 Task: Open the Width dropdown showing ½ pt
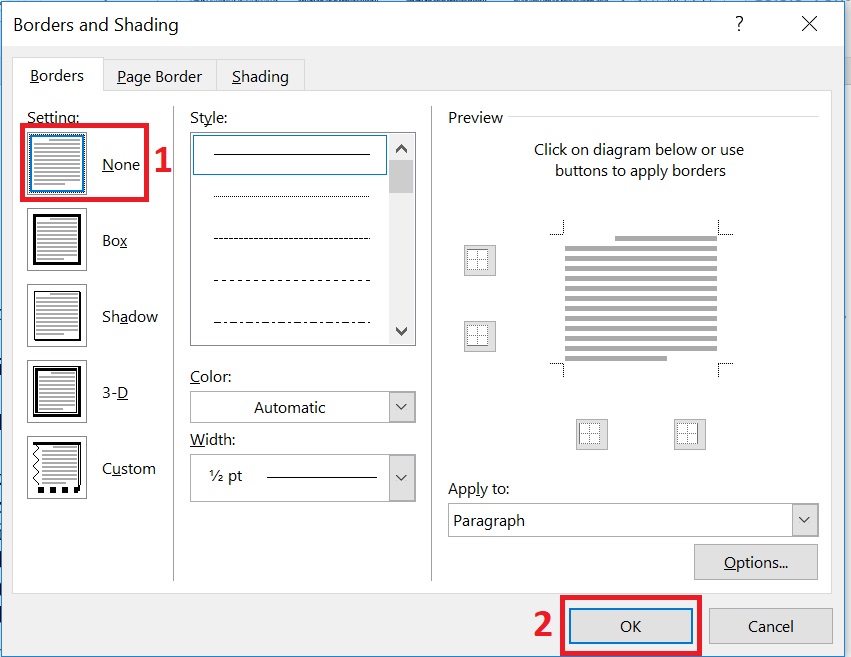[x=303, y=477]
